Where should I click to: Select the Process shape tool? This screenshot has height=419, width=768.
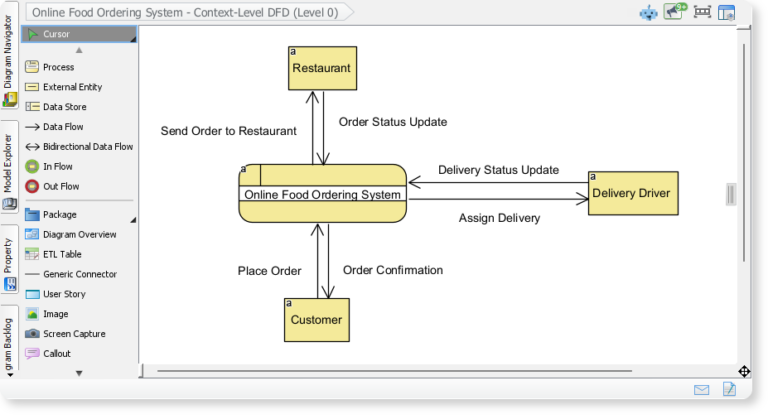[58, 67]
